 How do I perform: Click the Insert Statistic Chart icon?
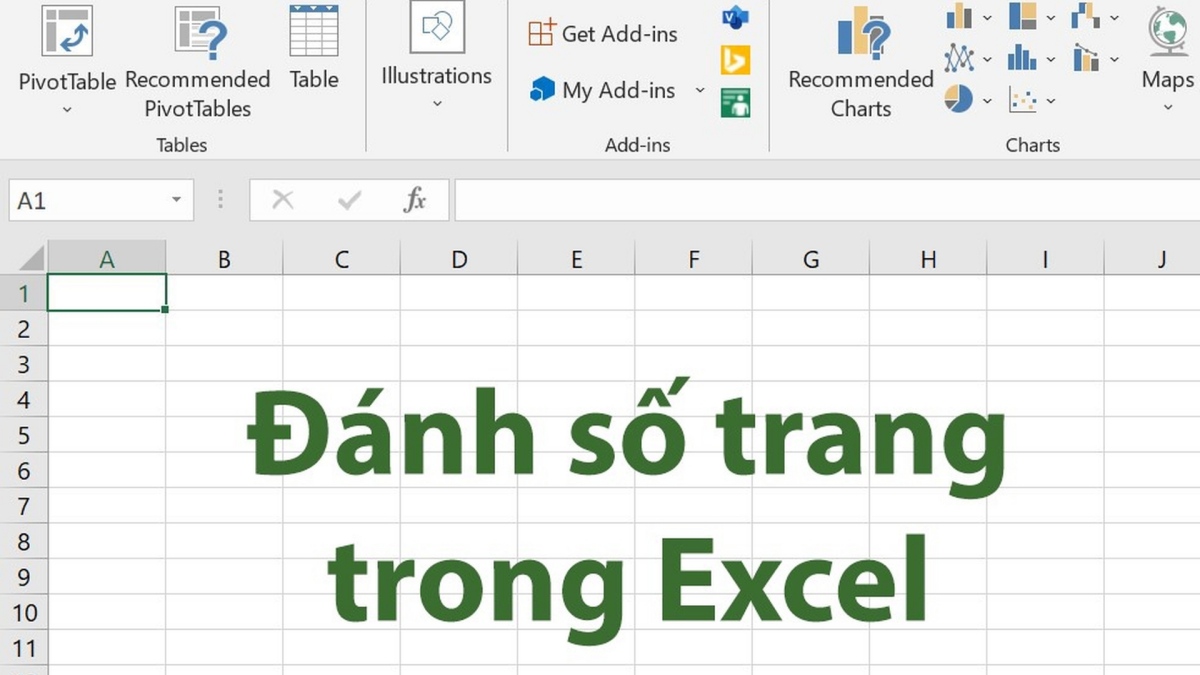[x=1023, y=58]
